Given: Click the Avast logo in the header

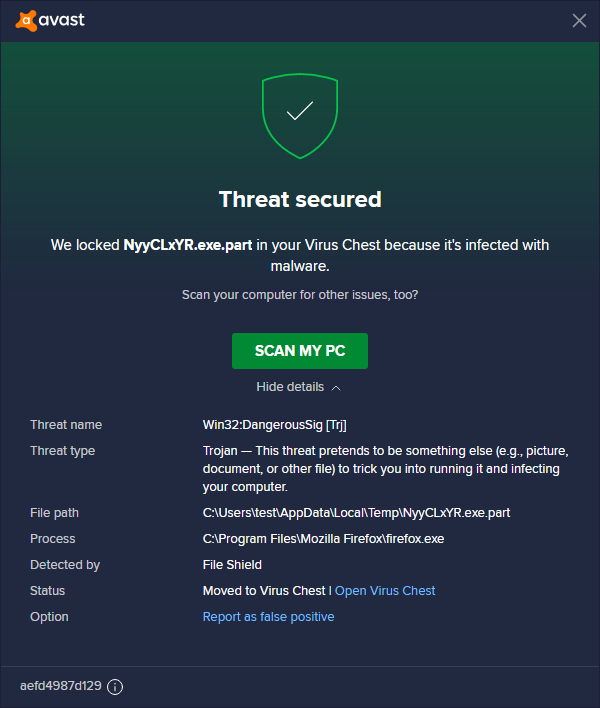Looking at the screenshot, I should [50, 20].
